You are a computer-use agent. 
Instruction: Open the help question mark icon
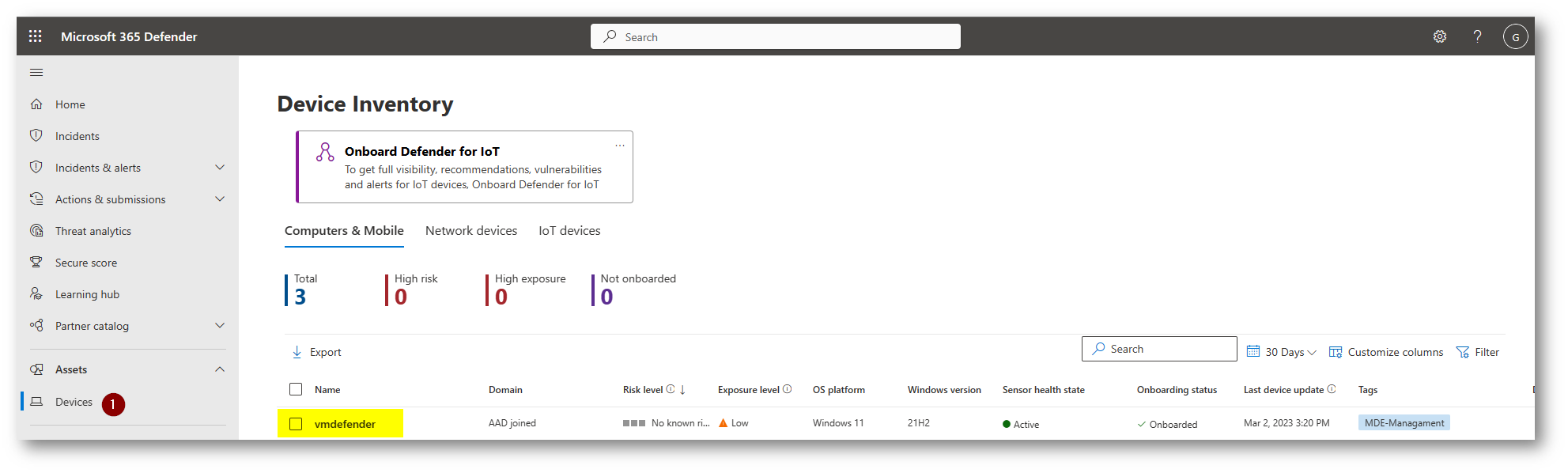1477,36
